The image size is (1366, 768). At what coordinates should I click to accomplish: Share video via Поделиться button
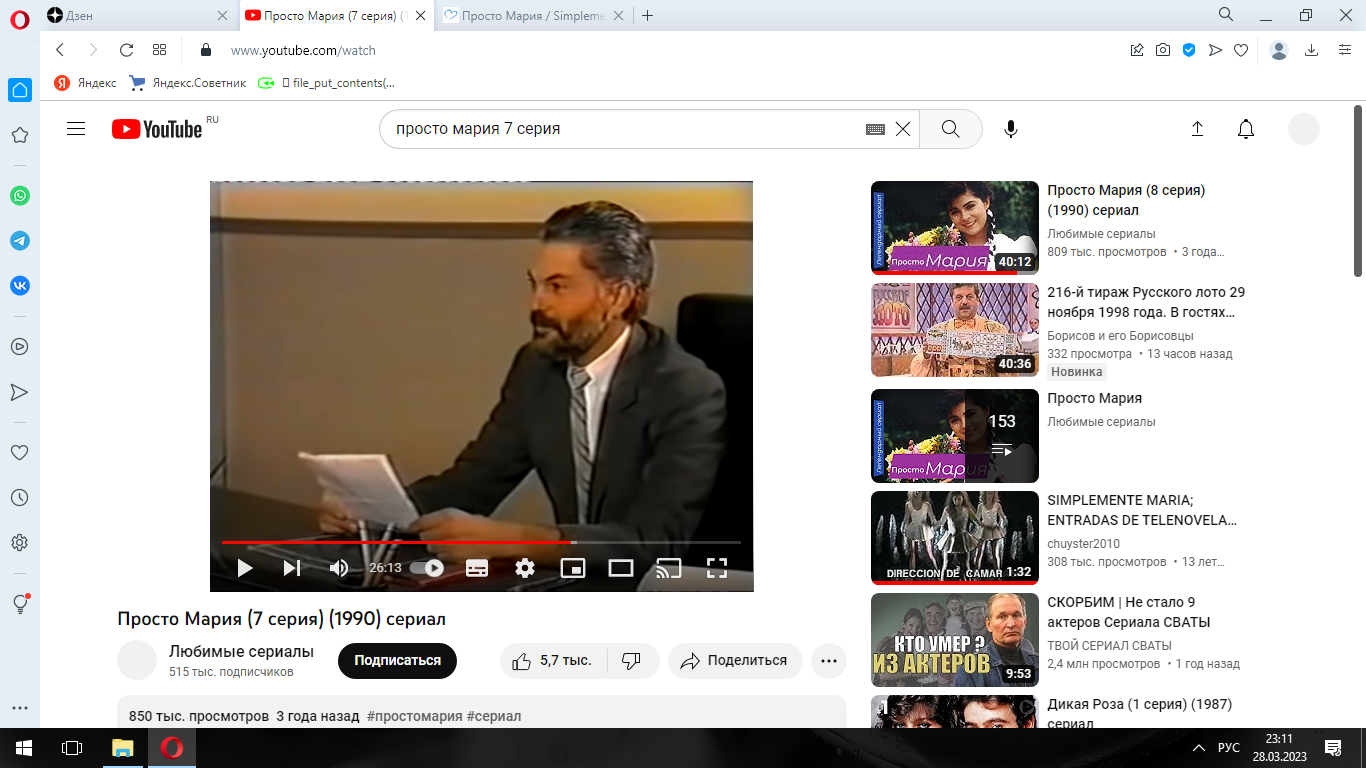pos(735,661)
